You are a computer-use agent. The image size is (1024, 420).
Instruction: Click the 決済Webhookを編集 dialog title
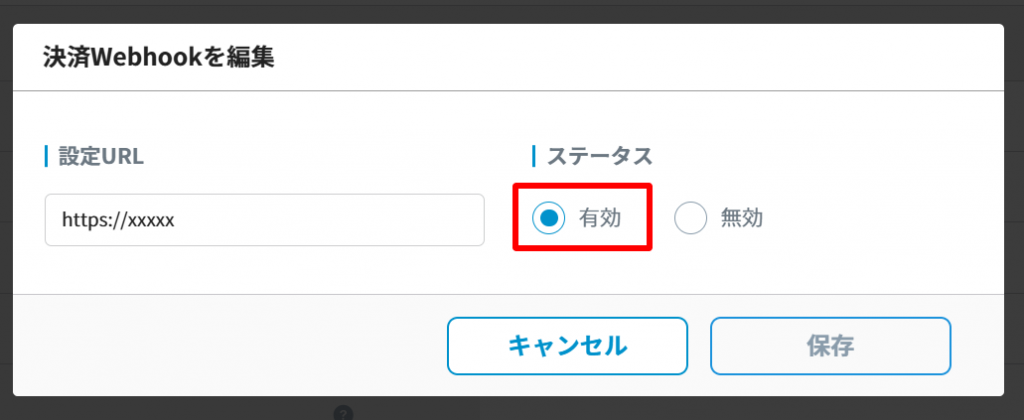coord(158,57)
